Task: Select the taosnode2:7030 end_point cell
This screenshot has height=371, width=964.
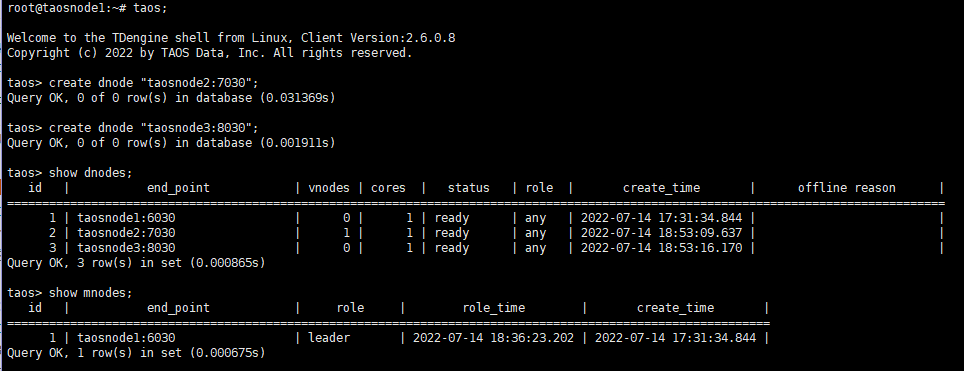Action: (126, 233)
